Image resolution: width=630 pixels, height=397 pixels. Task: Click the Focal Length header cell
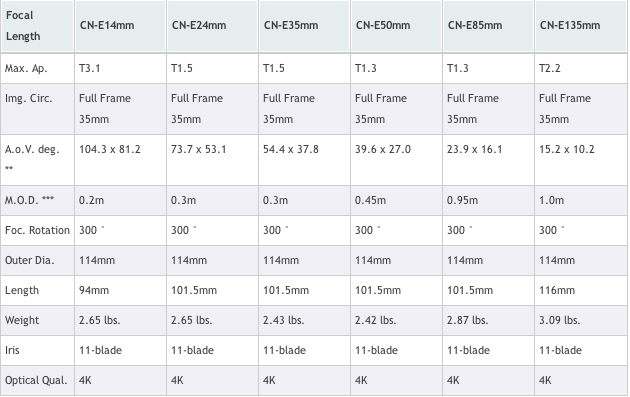pos(37,26)
